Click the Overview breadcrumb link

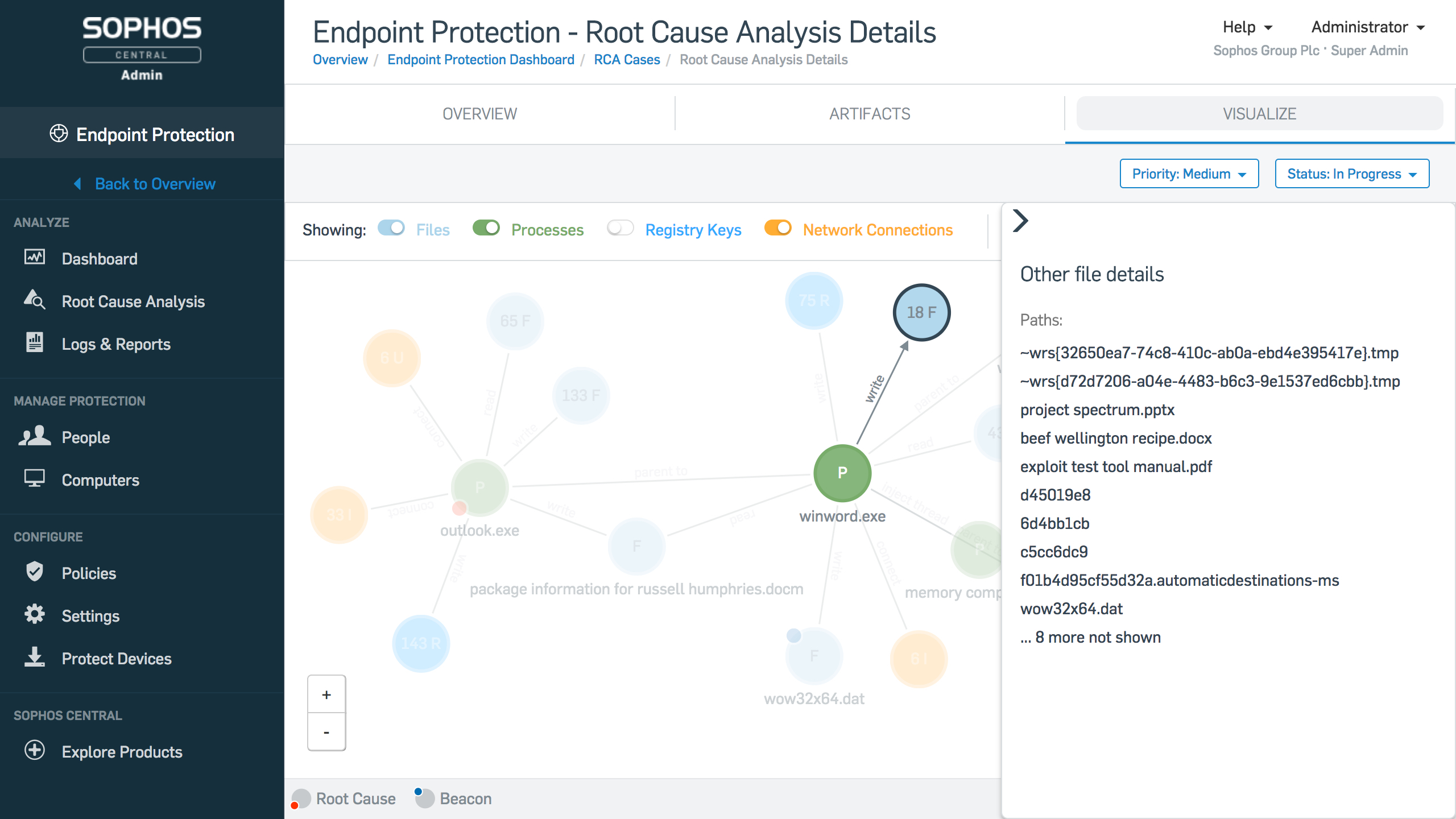tap(340, 60)
